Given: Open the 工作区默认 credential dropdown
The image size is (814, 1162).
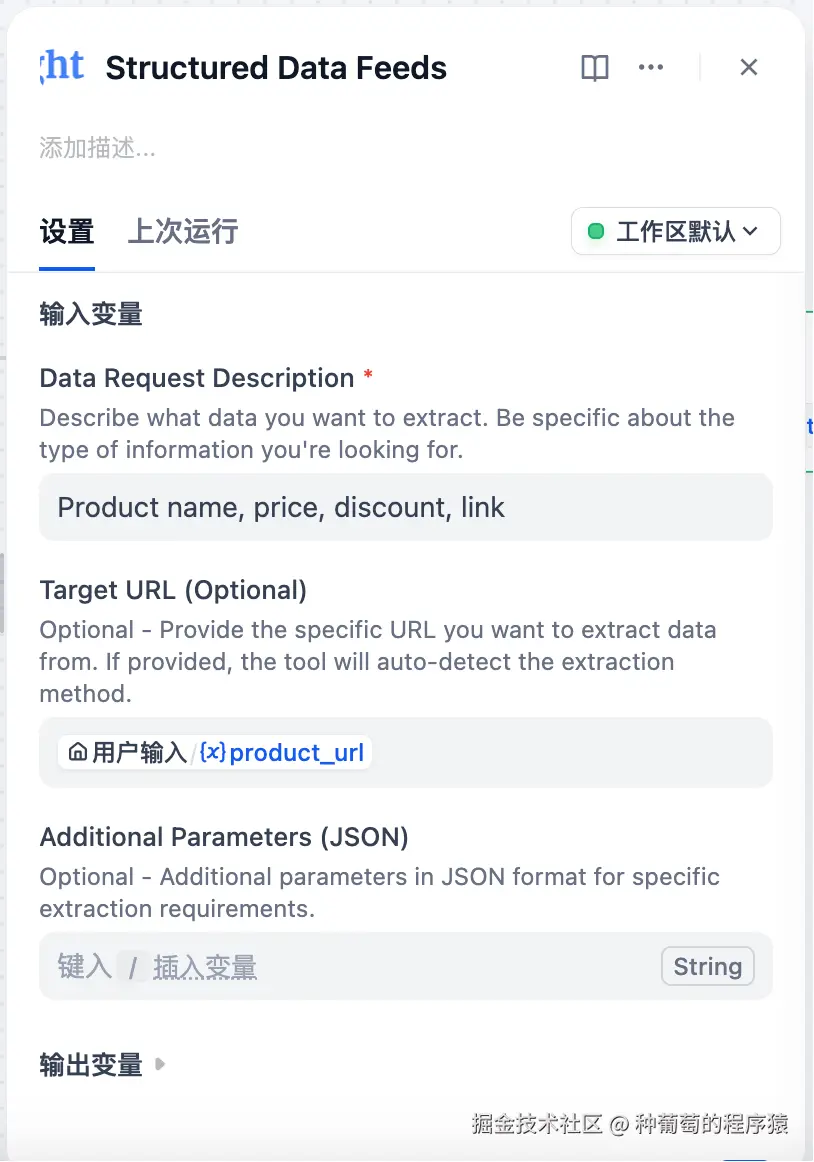Looking at the screenshot, I should pos(675,232).
